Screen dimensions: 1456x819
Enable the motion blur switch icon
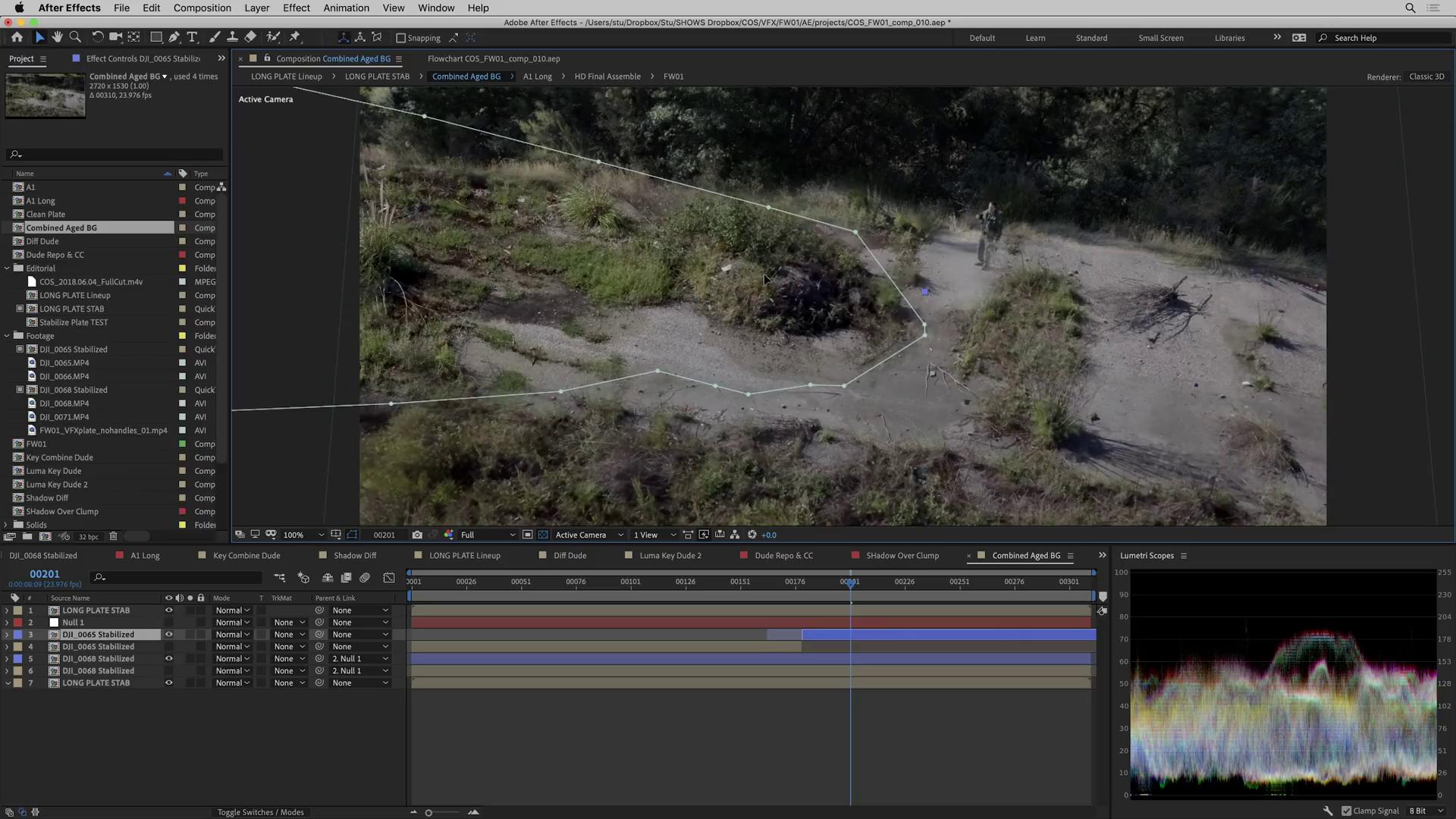pos(365,578)
